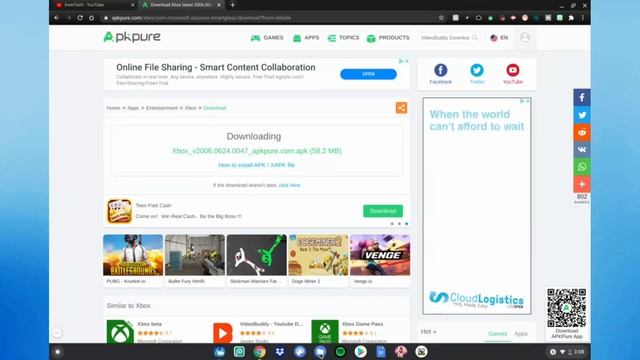Go to Apps breadcrumb

pos(133,108)
